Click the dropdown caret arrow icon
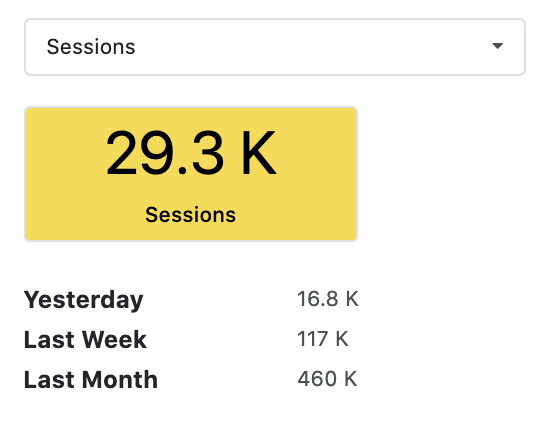 point(497,46)
